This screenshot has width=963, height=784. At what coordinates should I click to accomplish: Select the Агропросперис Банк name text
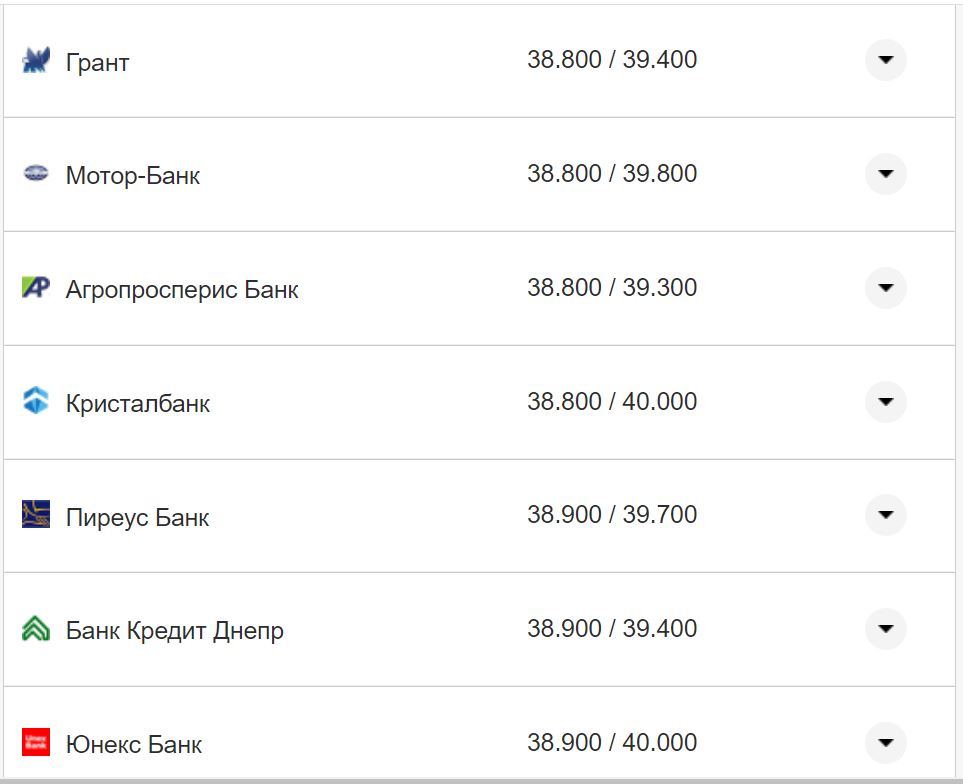click(x=182, y=290)
